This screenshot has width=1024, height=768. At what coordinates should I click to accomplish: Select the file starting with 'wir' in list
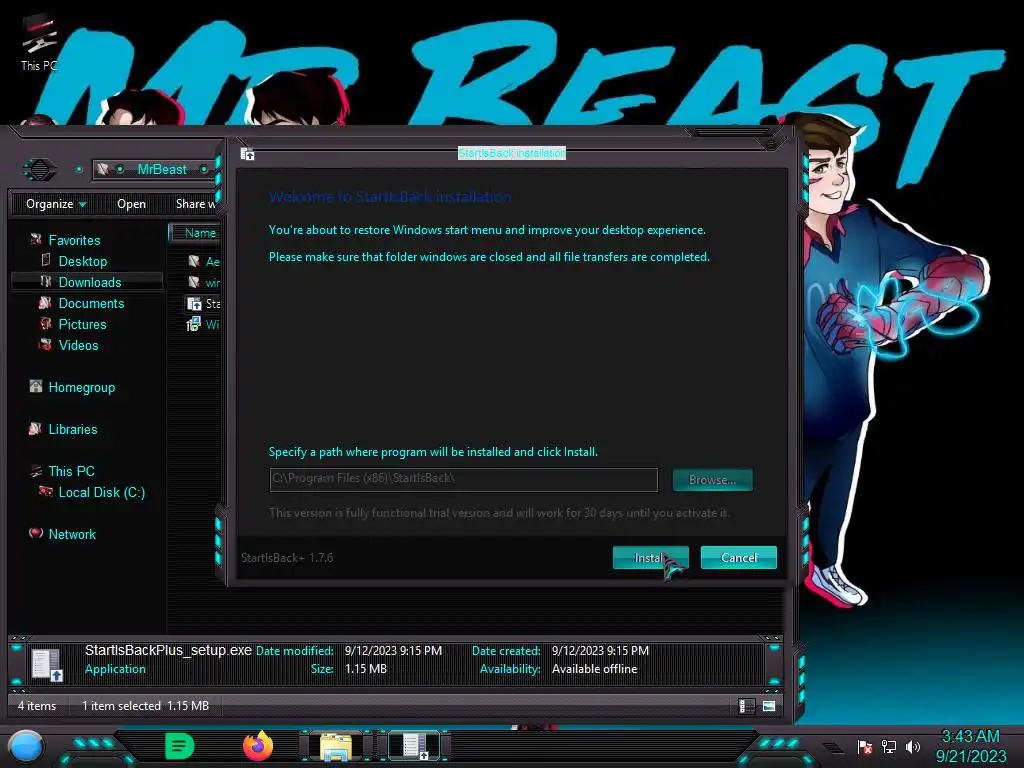203,283
